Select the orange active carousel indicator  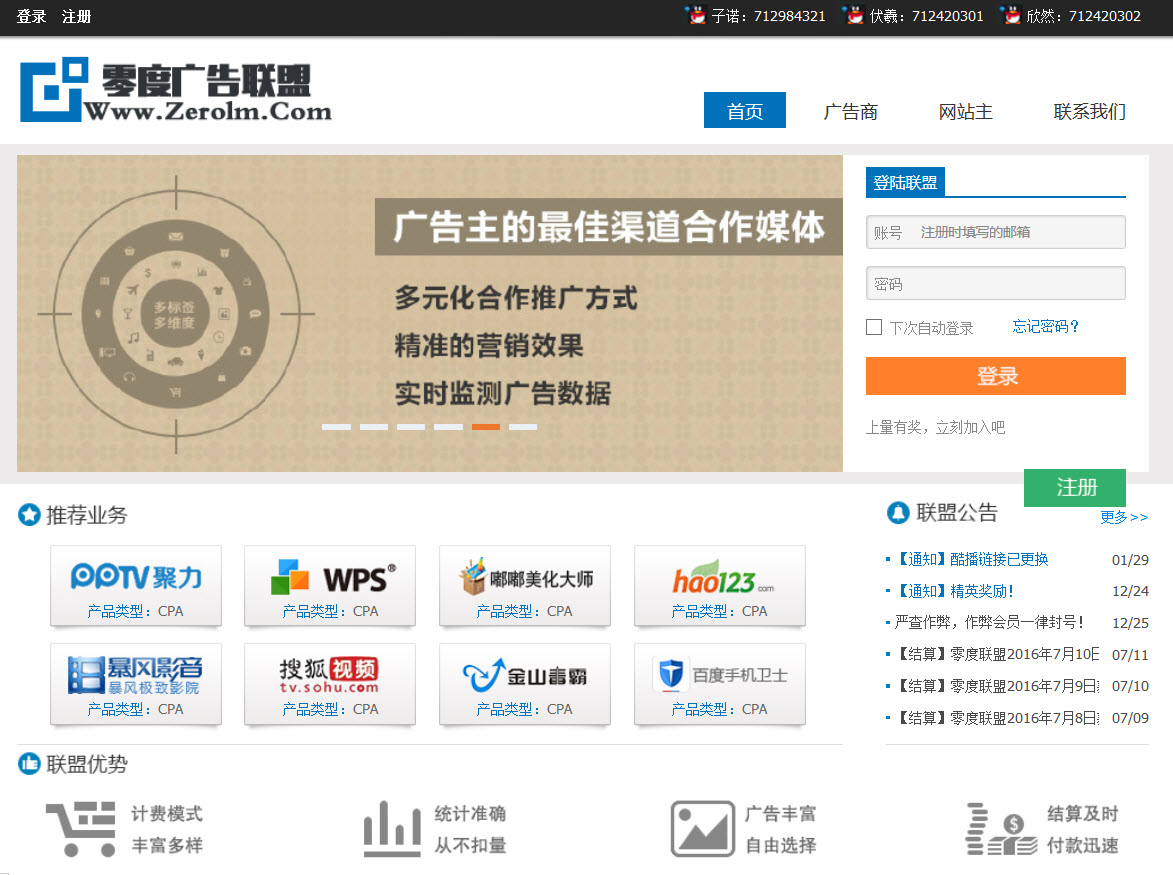[x=486, y=427]
